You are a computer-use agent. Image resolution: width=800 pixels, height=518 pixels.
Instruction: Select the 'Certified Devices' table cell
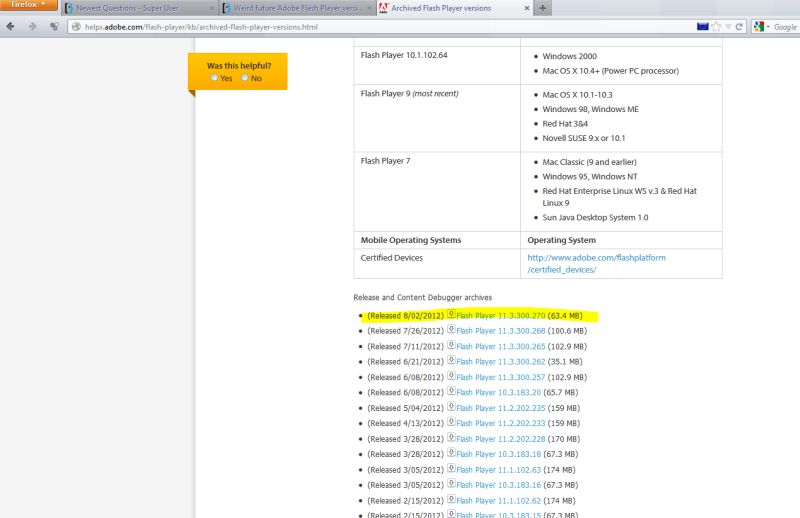(437, 264)
